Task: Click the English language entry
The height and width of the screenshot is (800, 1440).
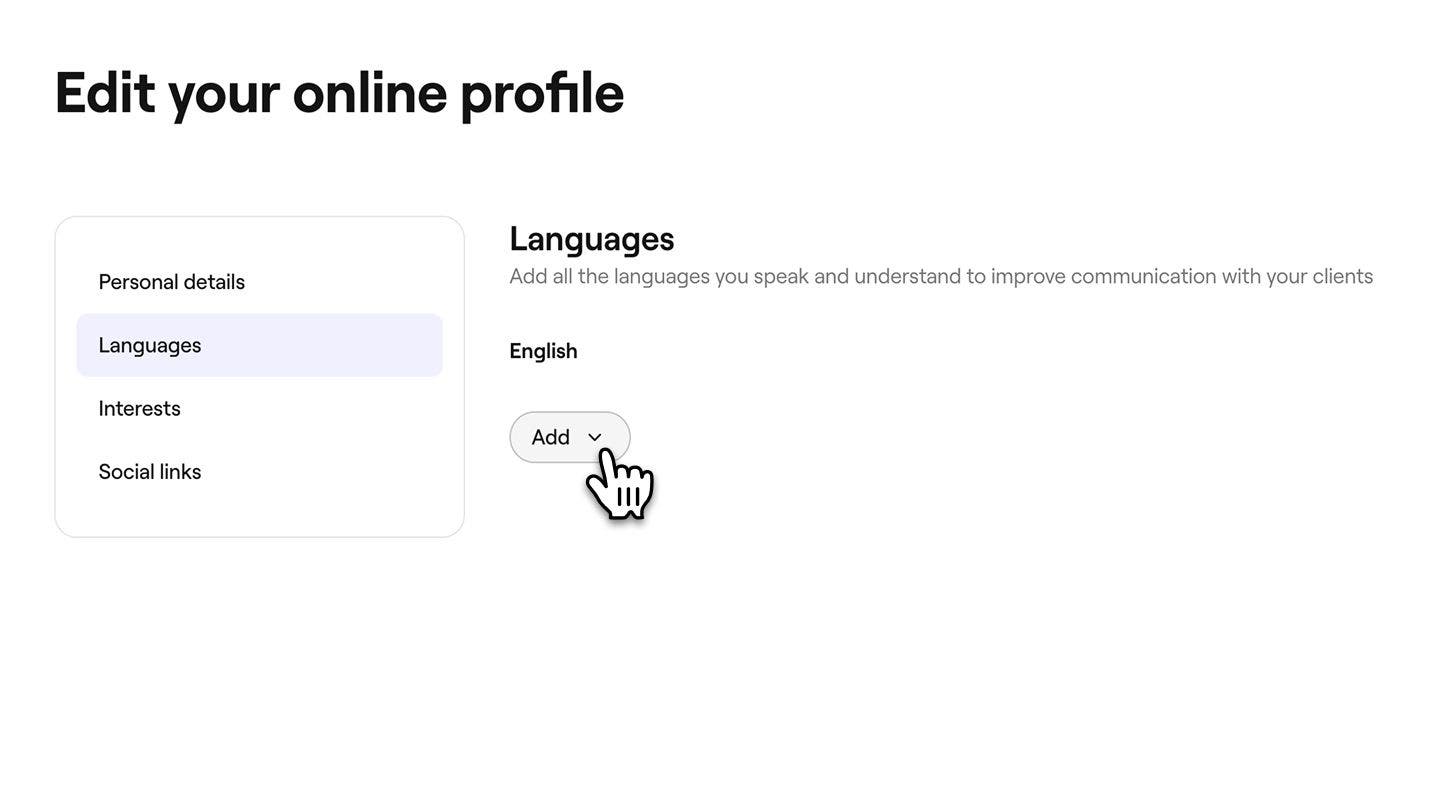Action: pyautogui.click(x=543, y=351)
